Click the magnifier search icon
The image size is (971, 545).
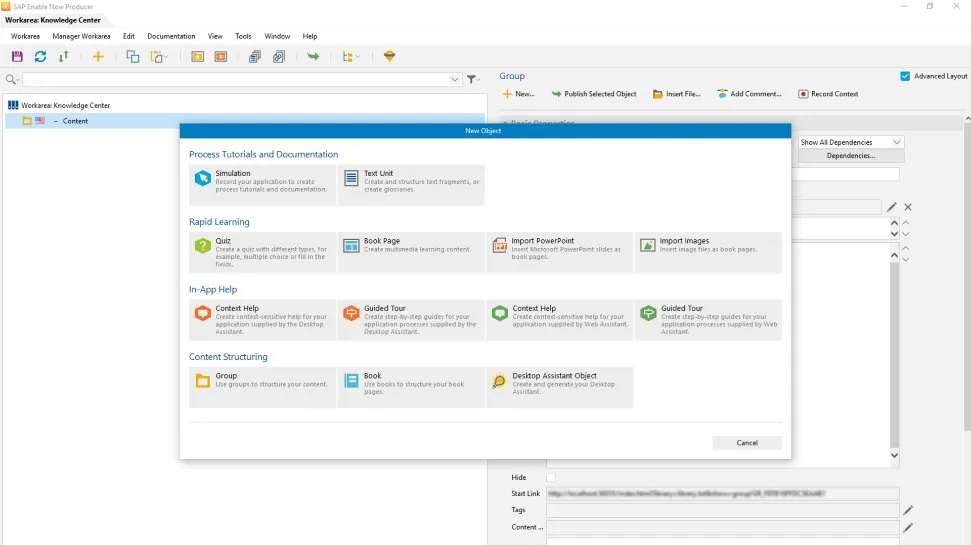click(x=11, y=79)
